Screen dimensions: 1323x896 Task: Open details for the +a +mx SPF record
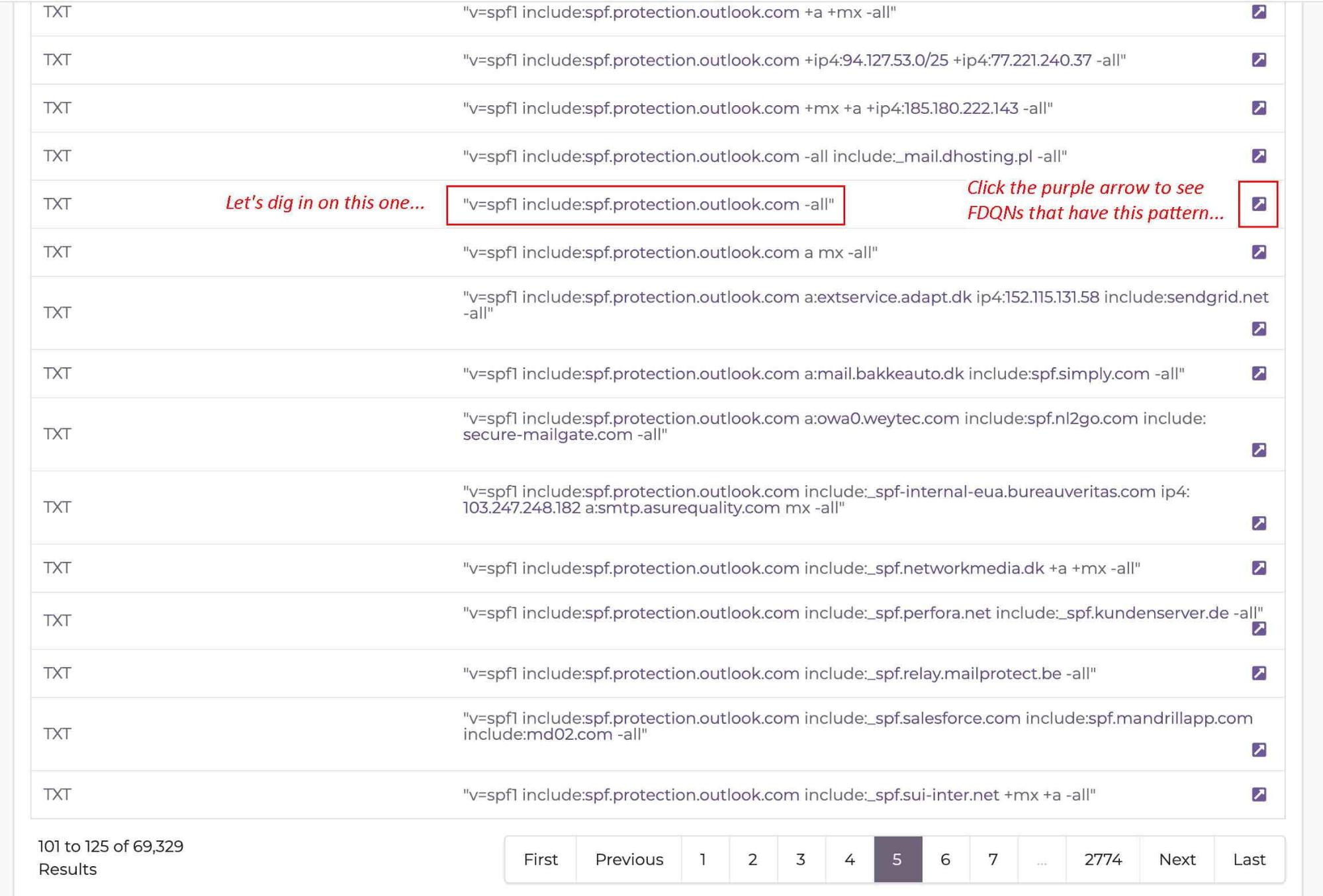click(1261, 11)
